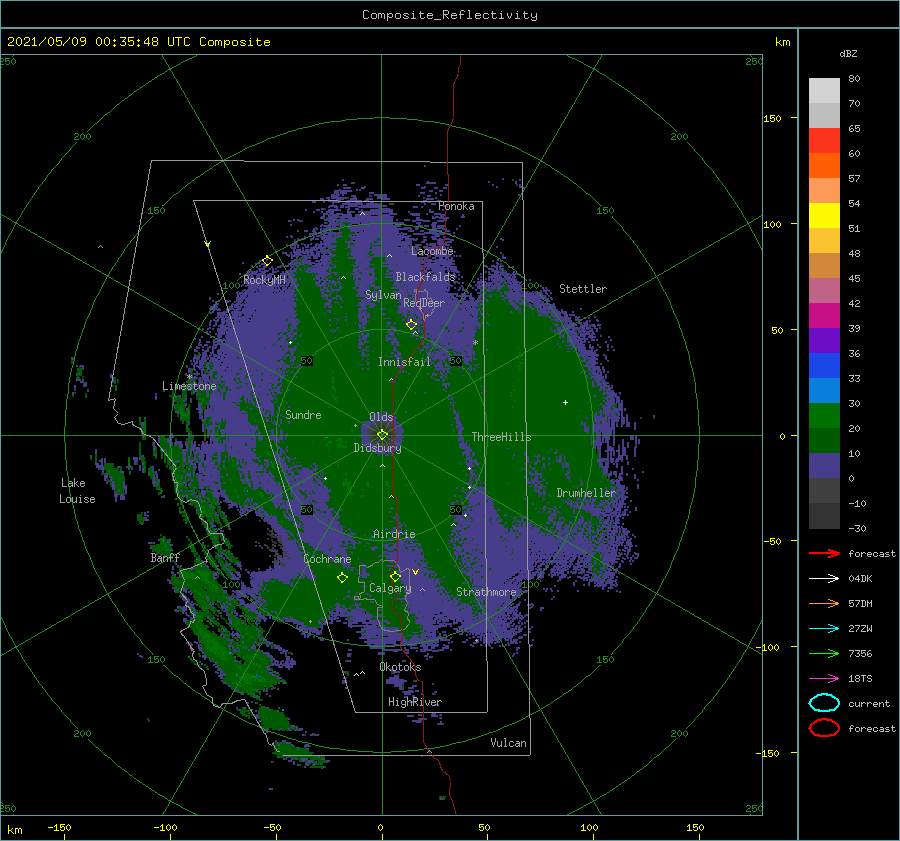Click the white 04DK arrow icon
The height and width of the screenshot is (841, 900).
click(824, 578)
